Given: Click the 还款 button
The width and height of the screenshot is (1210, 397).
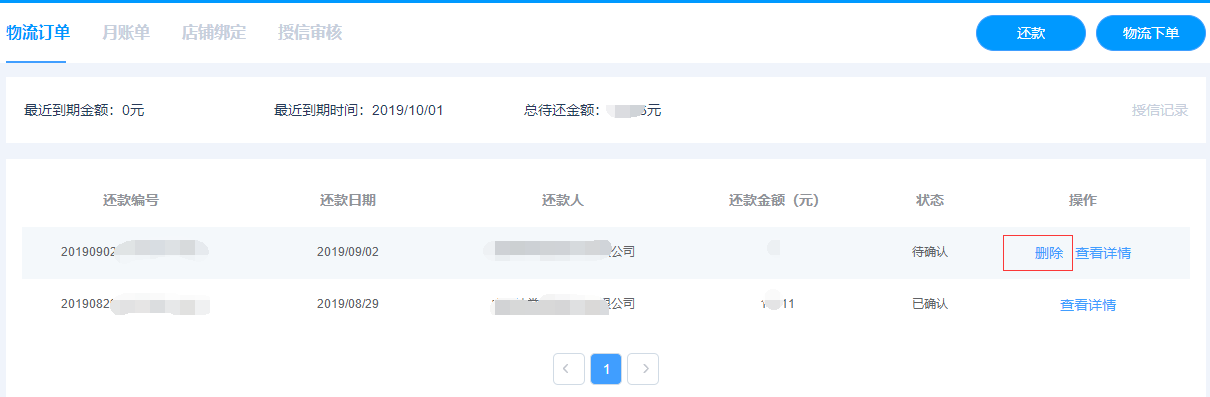Looking at the screenshot, I should coord(1031,33).
